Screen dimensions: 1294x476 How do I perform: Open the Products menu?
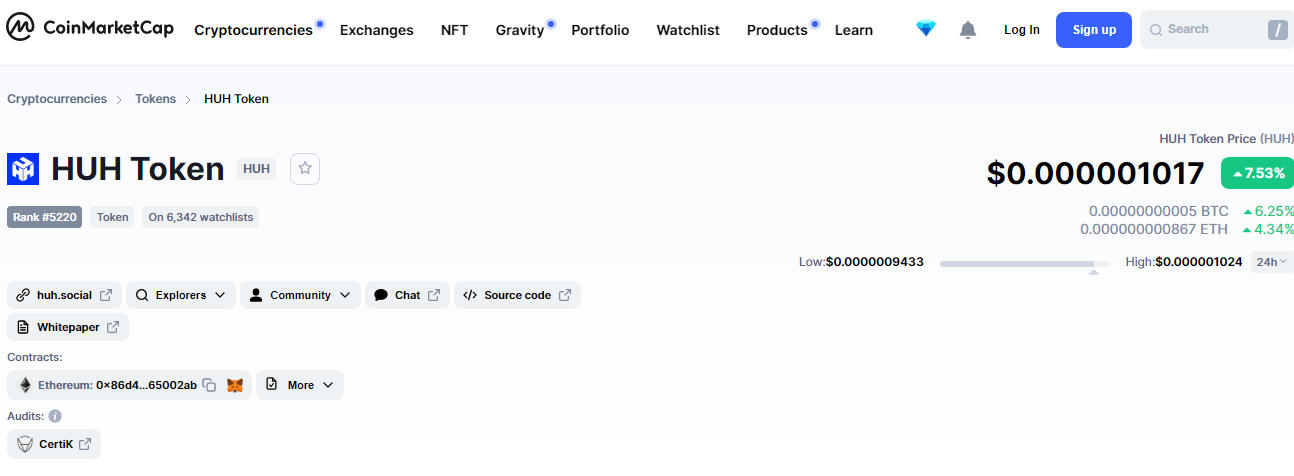pyautogui.click(x=777, y=30)
